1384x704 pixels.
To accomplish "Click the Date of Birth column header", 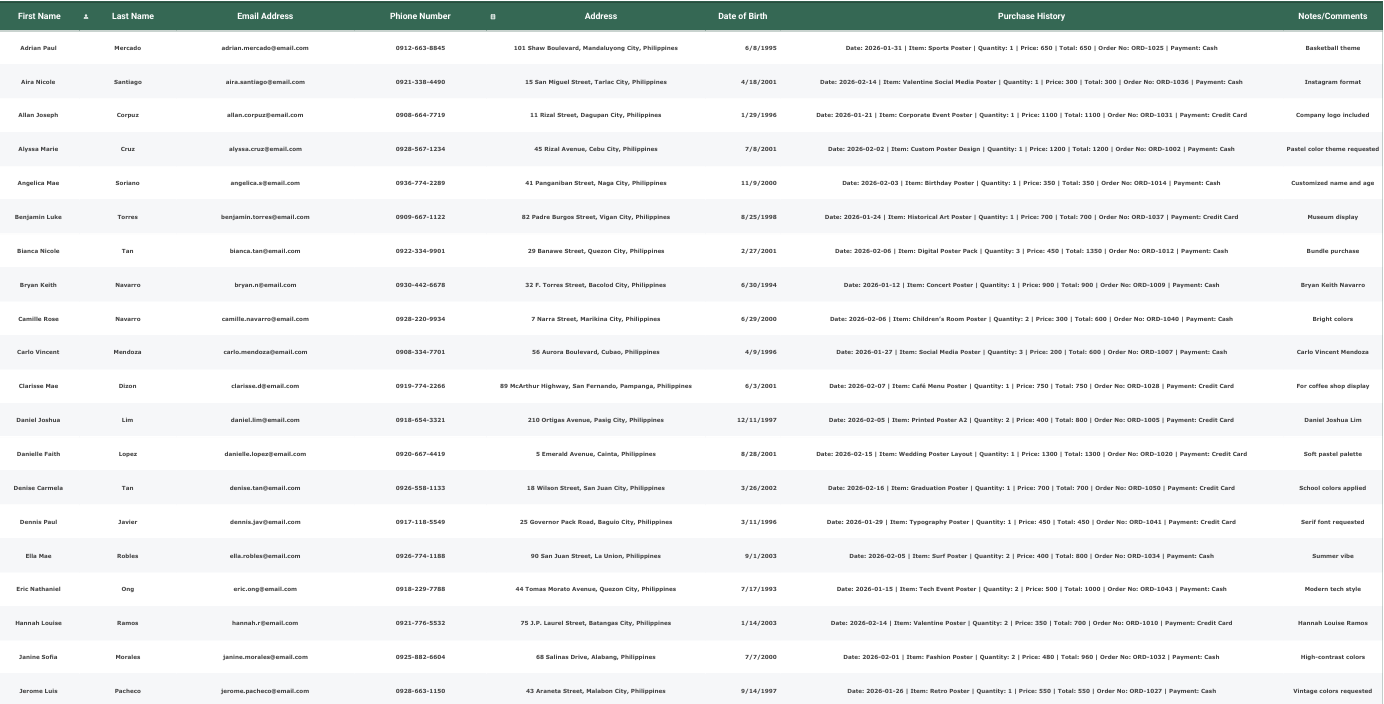I will 743,16.
